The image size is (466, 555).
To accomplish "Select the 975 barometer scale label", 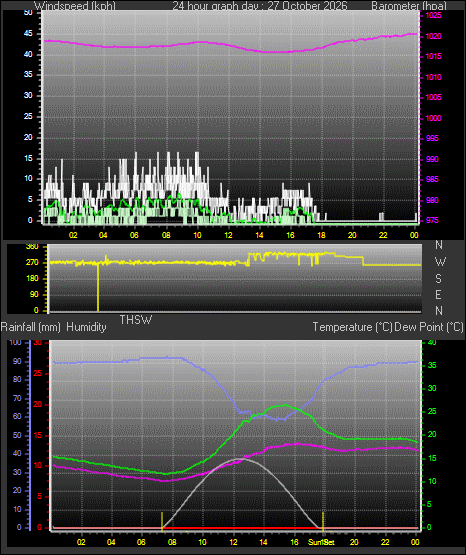I will coord(432,220).
